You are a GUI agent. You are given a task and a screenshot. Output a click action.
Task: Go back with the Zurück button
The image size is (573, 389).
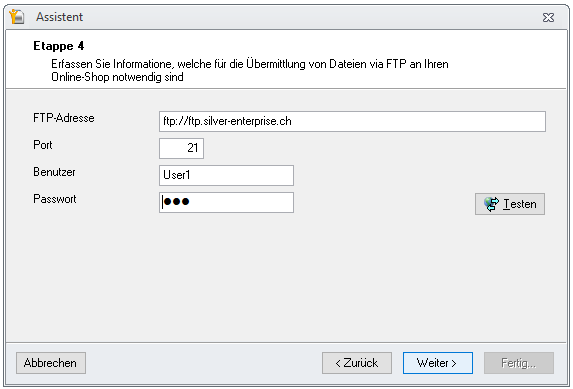pyautogui.click(x=357, y=363)
